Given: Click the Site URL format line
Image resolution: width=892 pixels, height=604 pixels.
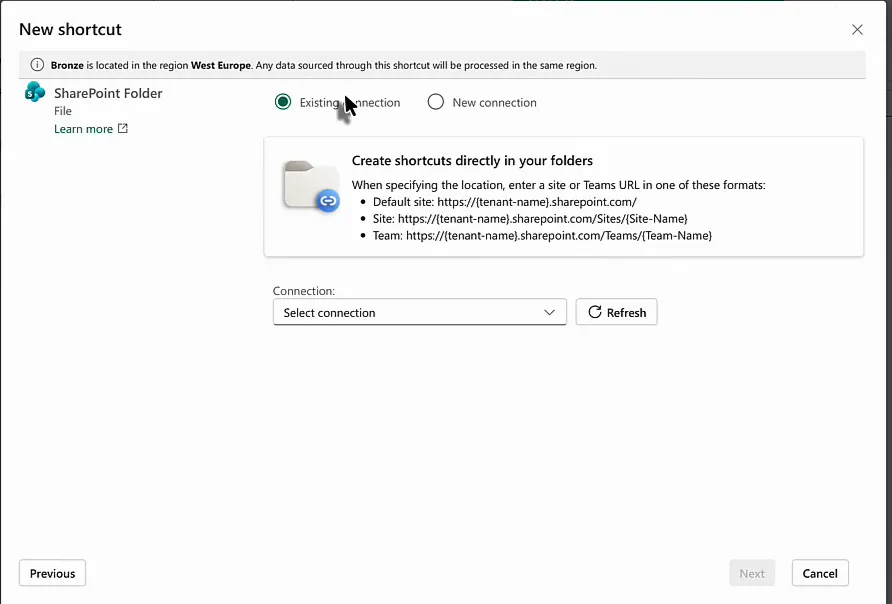Looking at the screenshot, I should 530,218.
